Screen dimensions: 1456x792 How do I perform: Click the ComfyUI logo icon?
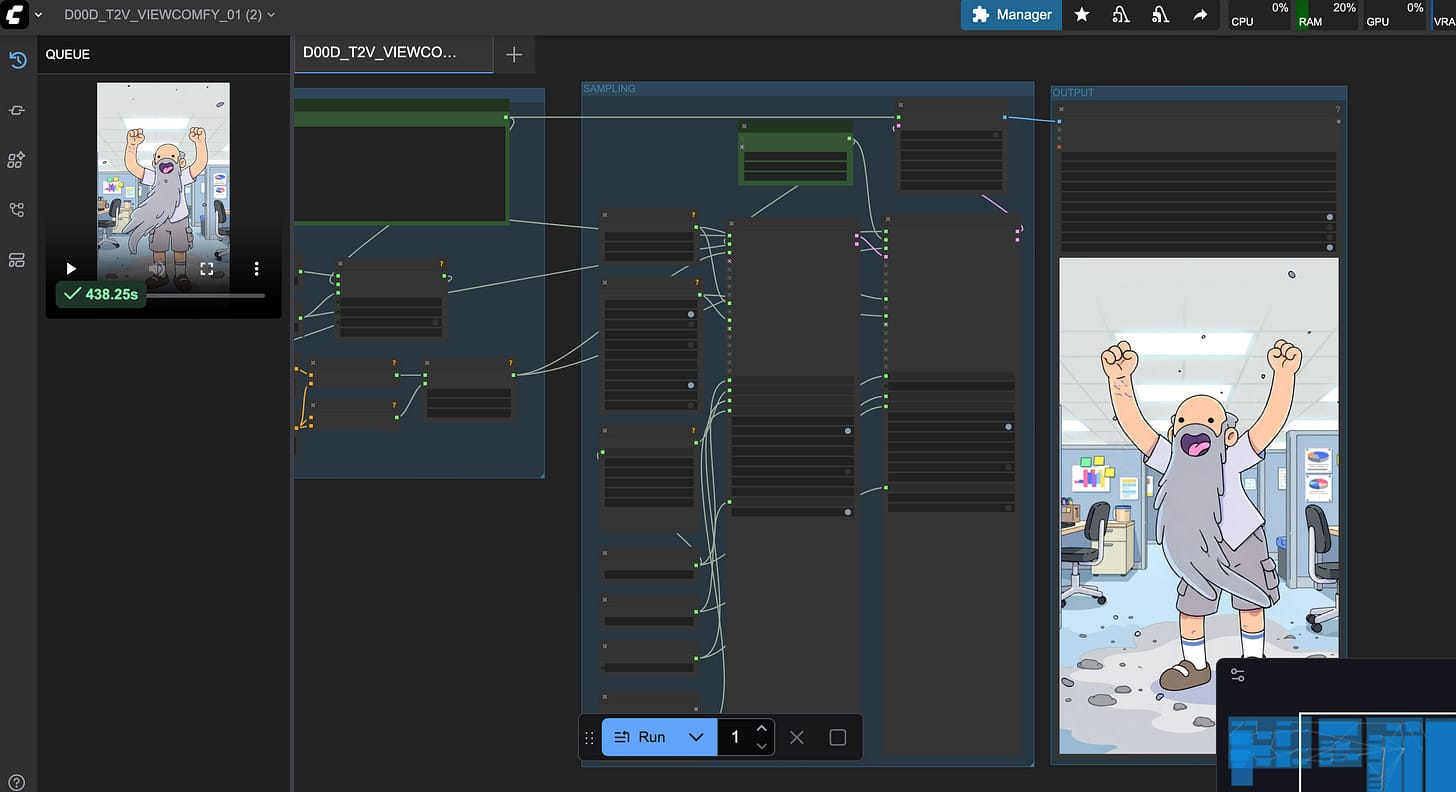point(14,15)
